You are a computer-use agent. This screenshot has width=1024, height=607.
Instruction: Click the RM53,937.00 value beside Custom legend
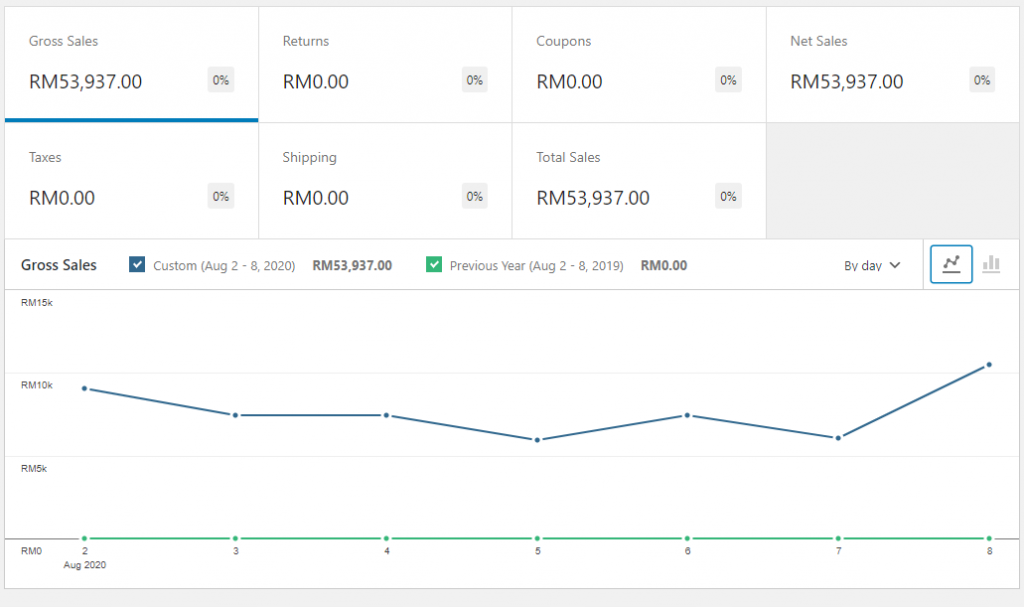pos(352,265)
